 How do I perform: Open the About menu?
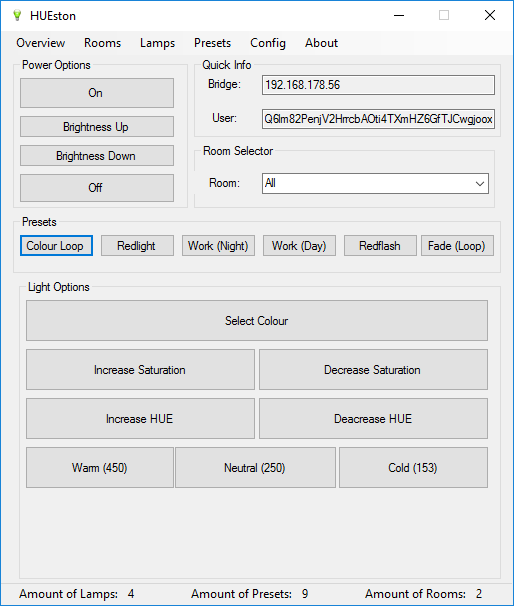pyautogui.click(x=322, y=43)
